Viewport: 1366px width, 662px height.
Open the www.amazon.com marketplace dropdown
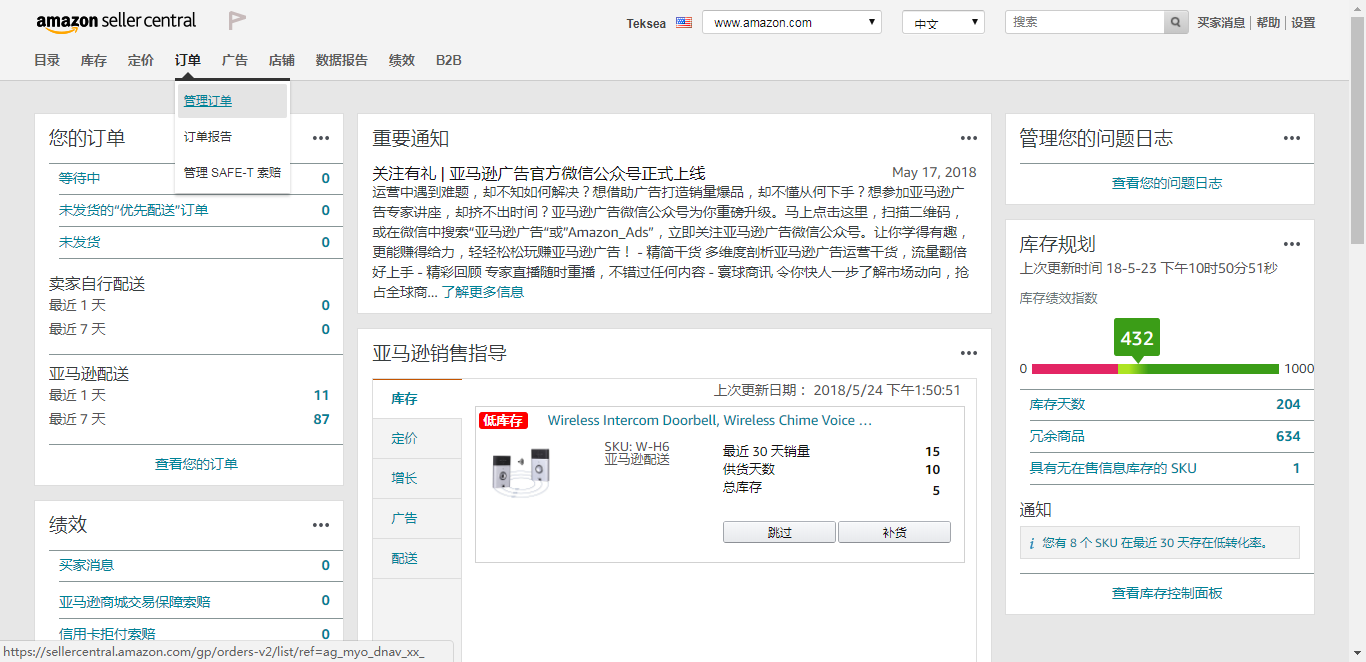click(792, 22)
